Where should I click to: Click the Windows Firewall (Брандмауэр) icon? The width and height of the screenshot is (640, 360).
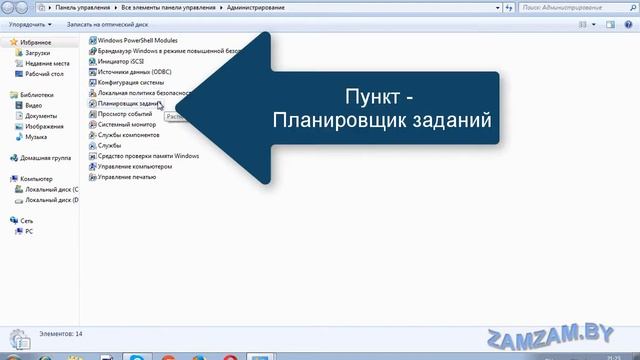click(93, 51)
